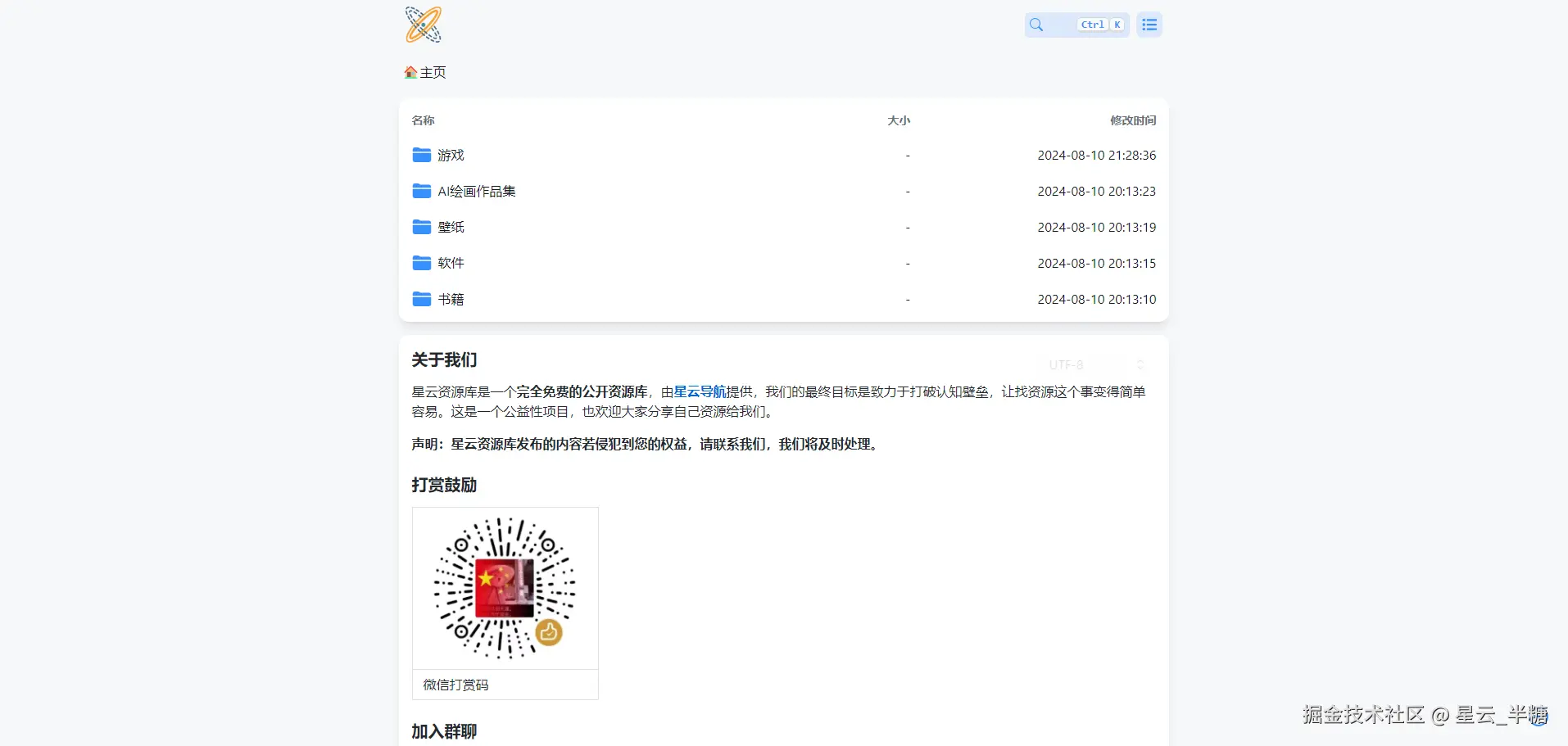Screen dimensions: 1568x746
Task: Toggle the list view layout button
Action: click(1149, 25)
